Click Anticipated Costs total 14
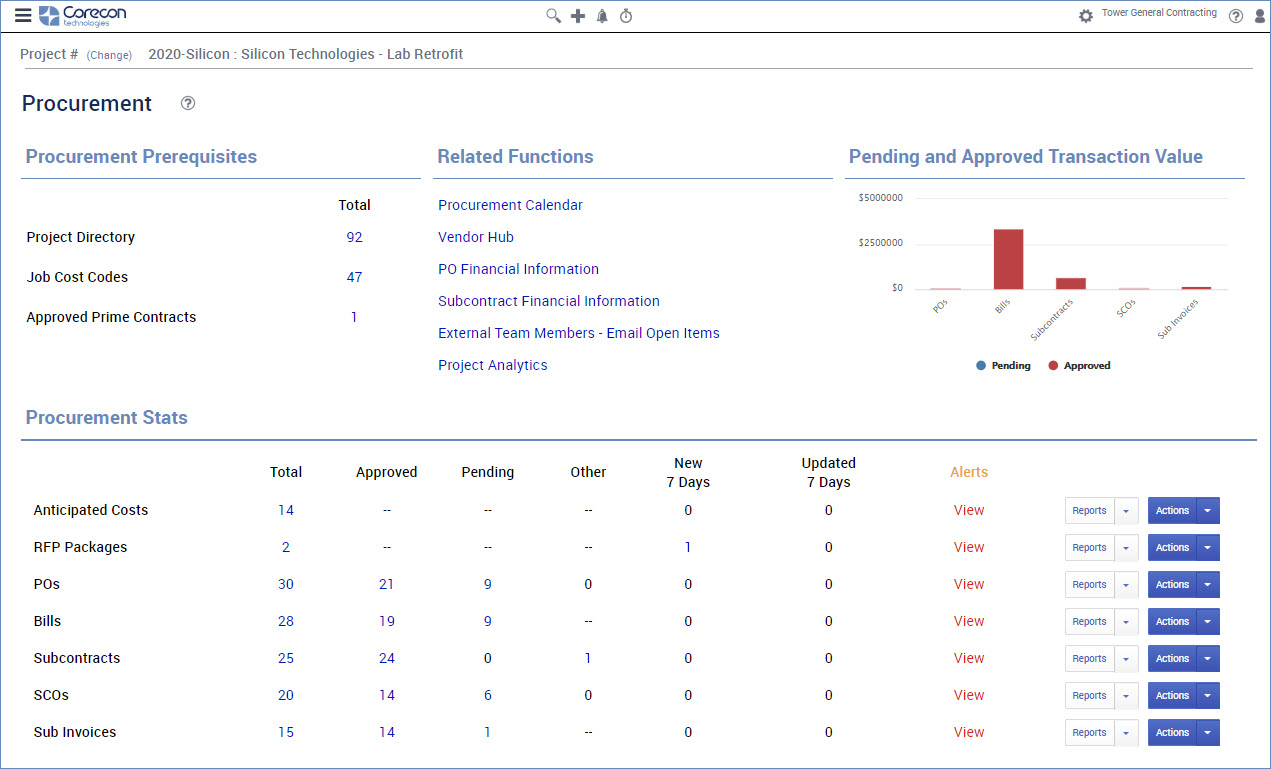The image size is (1271, 769). click(286, 510)
